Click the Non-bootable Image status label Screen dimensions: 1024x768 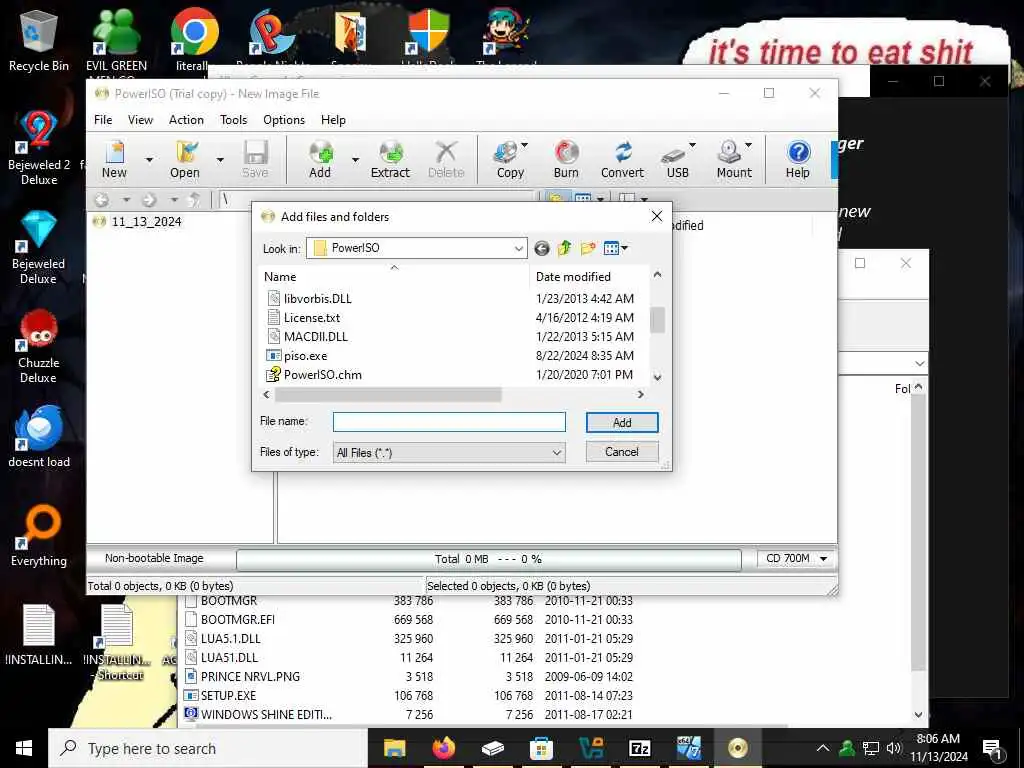click(x=154, y=558)
